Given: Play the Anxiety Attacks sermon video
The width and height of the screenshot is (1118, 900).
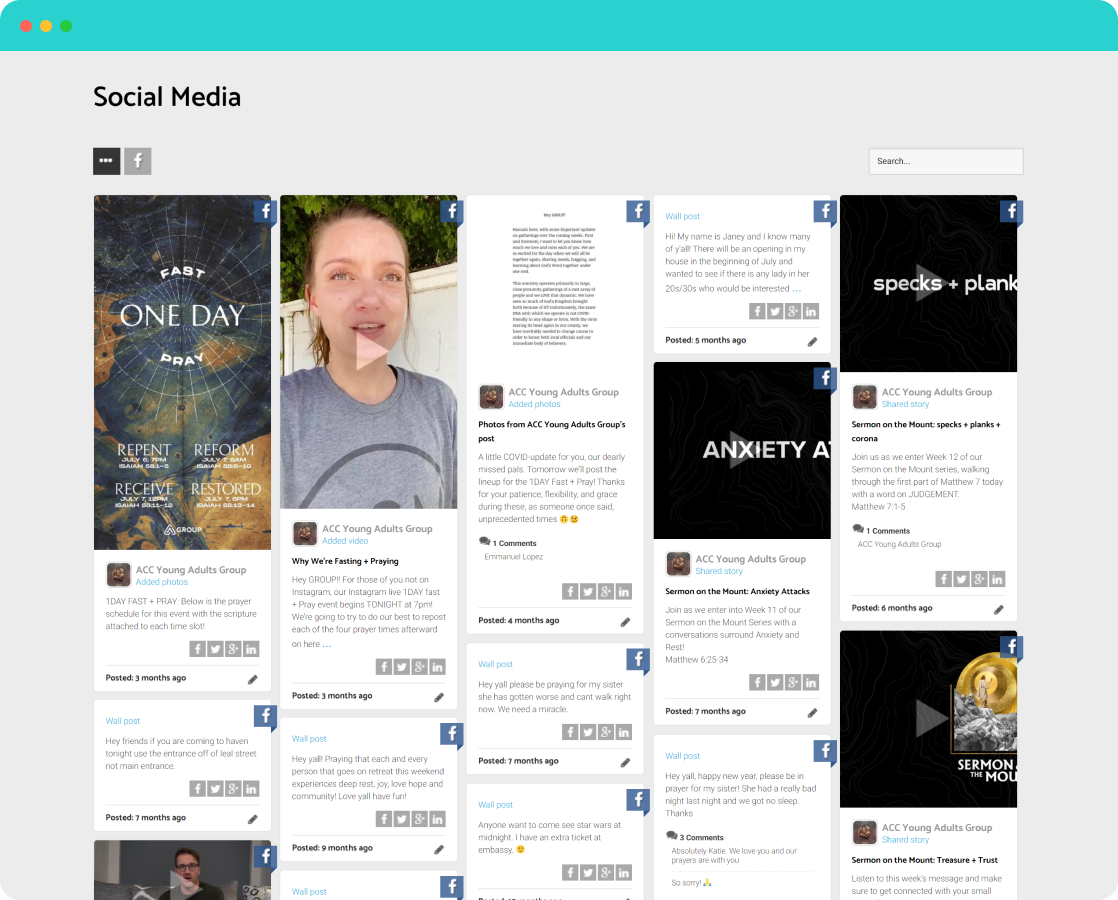Looking at the screenshot, I should pyautogui.click(x=742, y=451).
